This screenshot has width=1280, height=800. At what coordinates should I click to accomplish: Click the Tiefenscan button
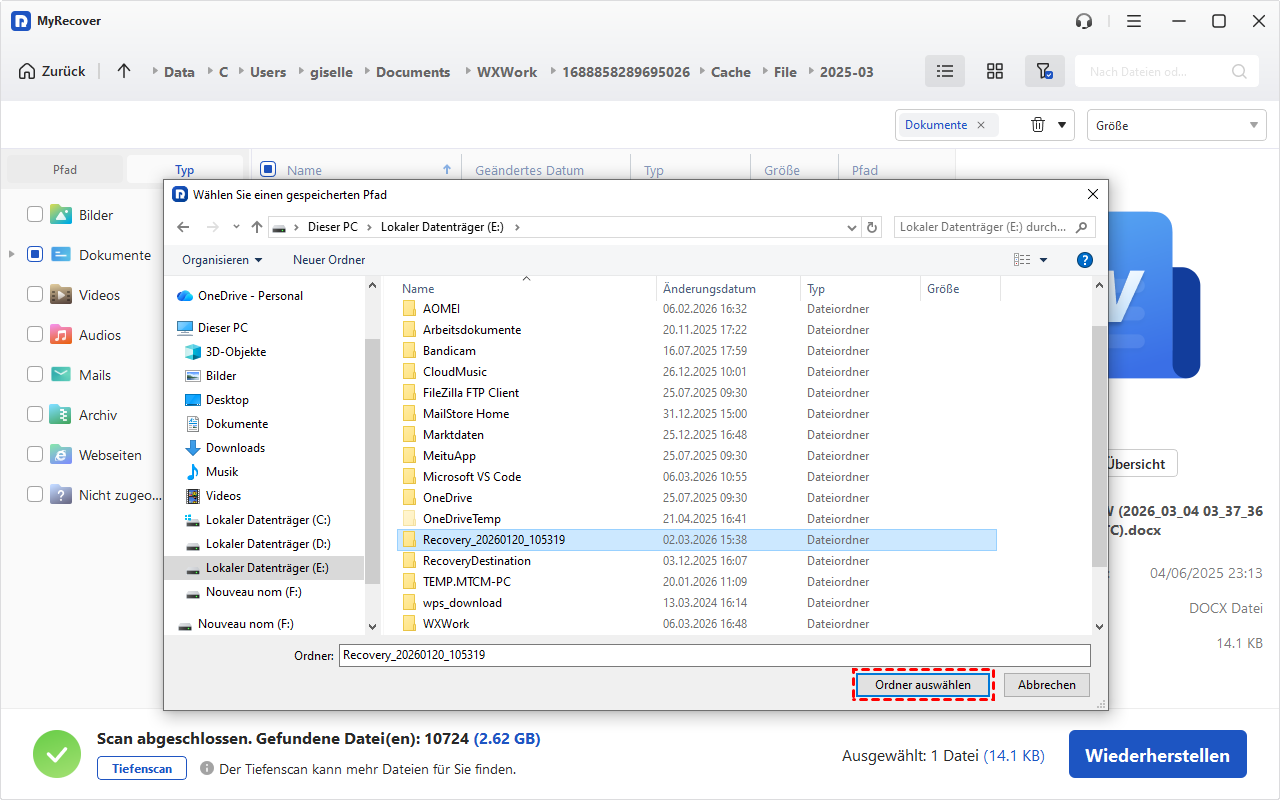click(x=141, y=768)
